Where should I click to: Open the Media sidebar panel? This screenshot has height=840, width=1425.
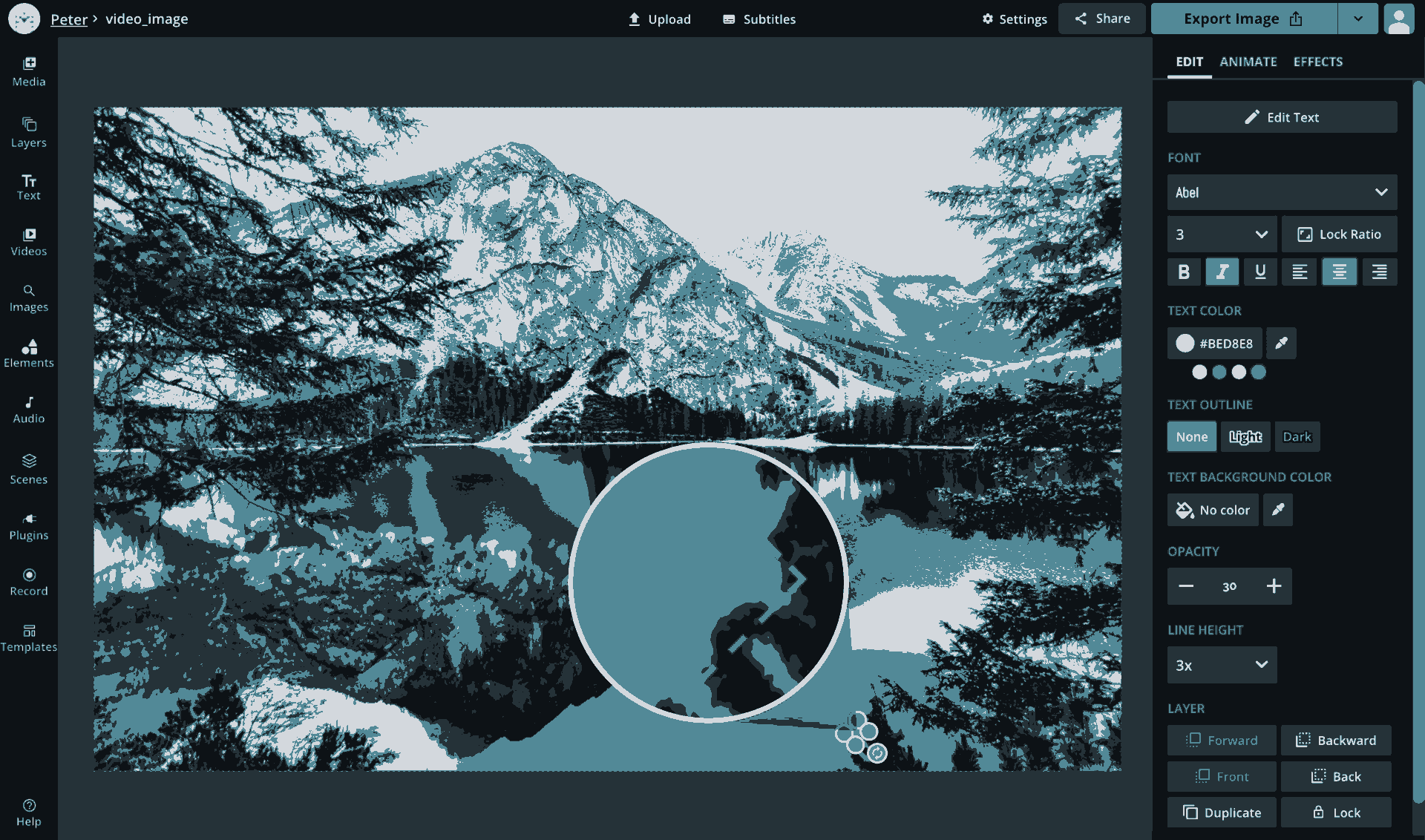[x=29, y=72]
